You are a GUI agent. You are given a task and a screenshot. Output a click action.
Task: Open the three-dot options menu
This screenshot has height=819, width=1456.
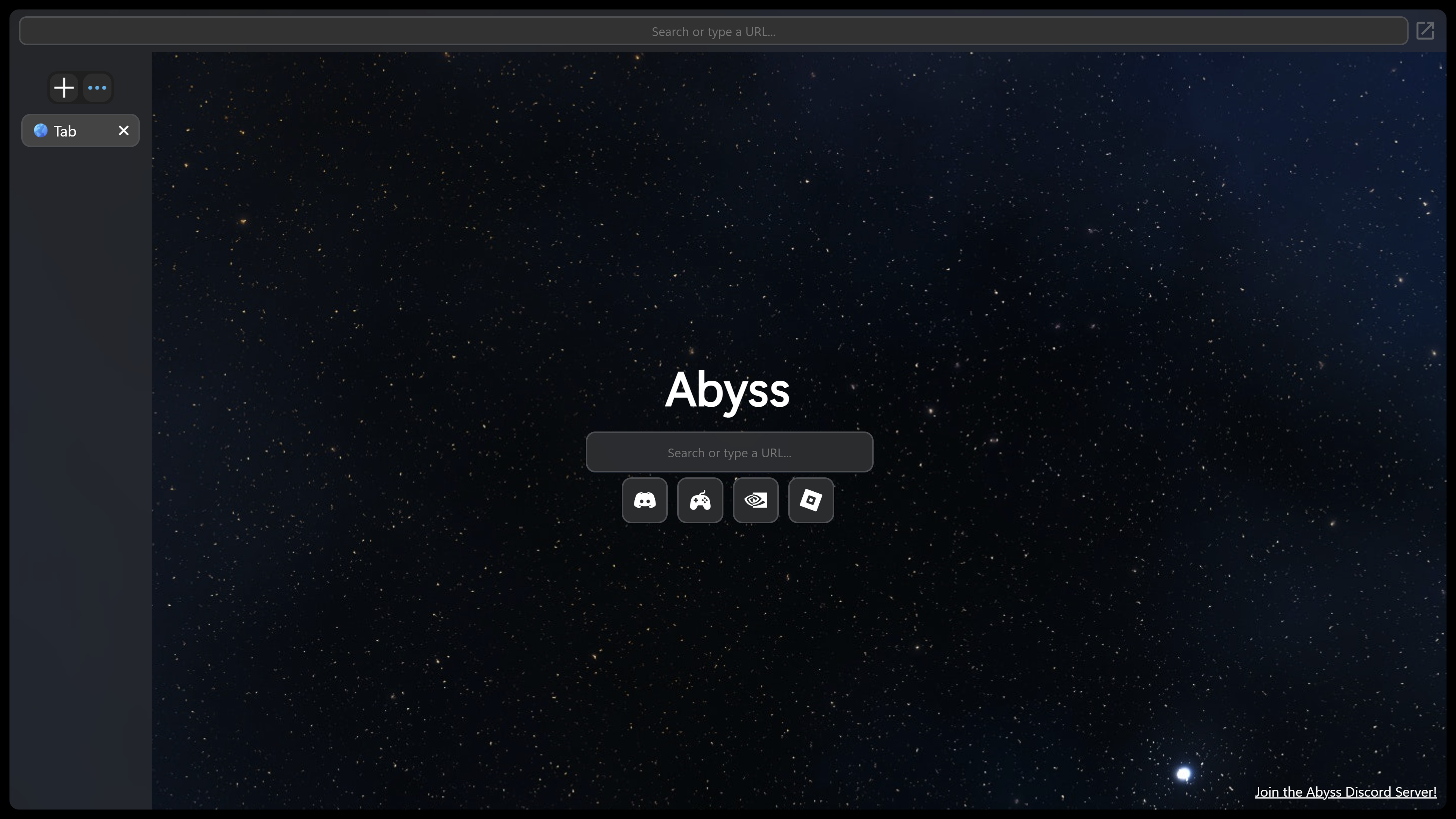click(x=97, y=88)
